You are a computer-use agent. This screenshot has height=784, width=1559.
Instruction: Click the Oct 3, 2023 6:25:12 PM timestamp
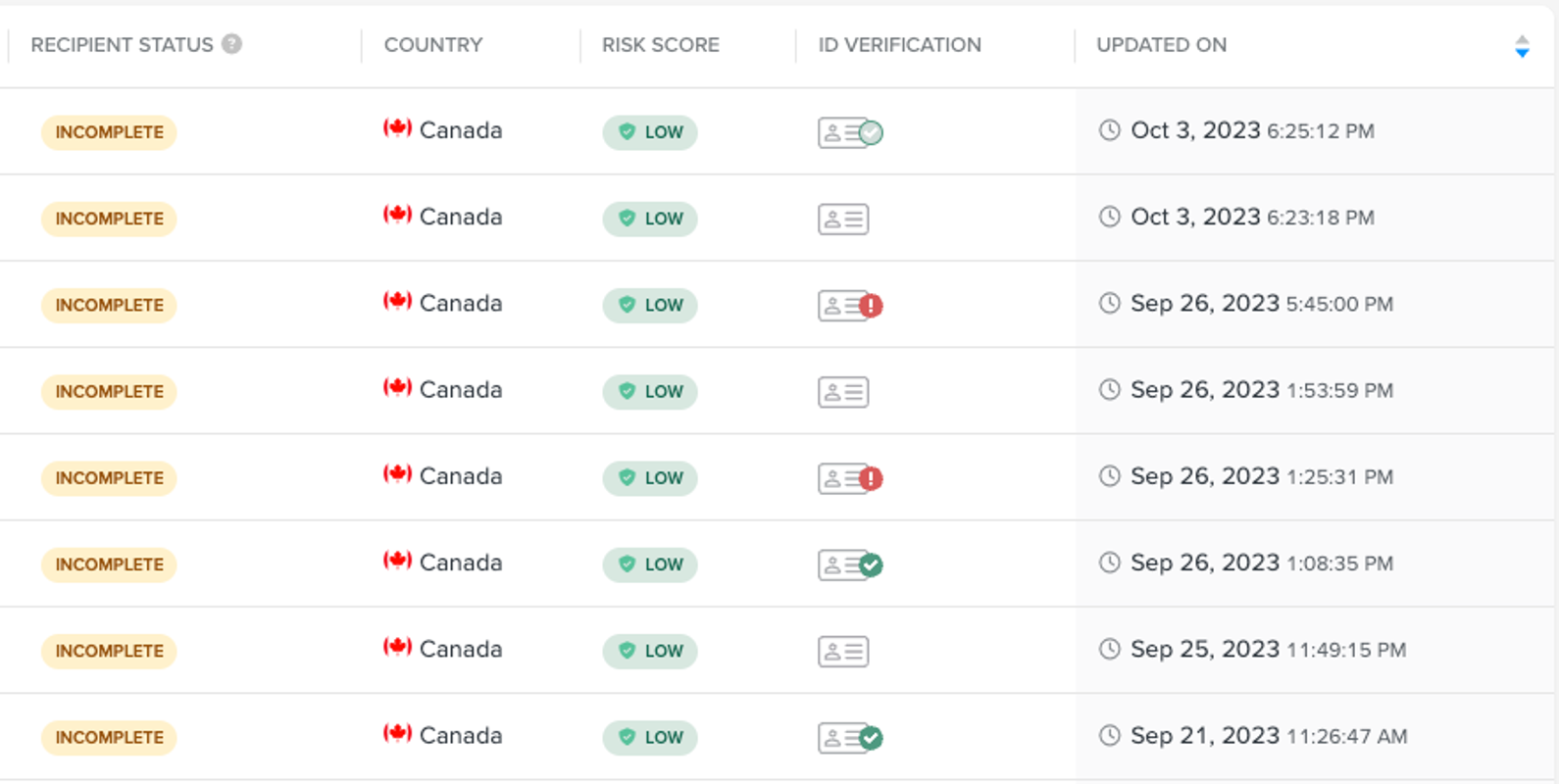tap(1252, 131)
